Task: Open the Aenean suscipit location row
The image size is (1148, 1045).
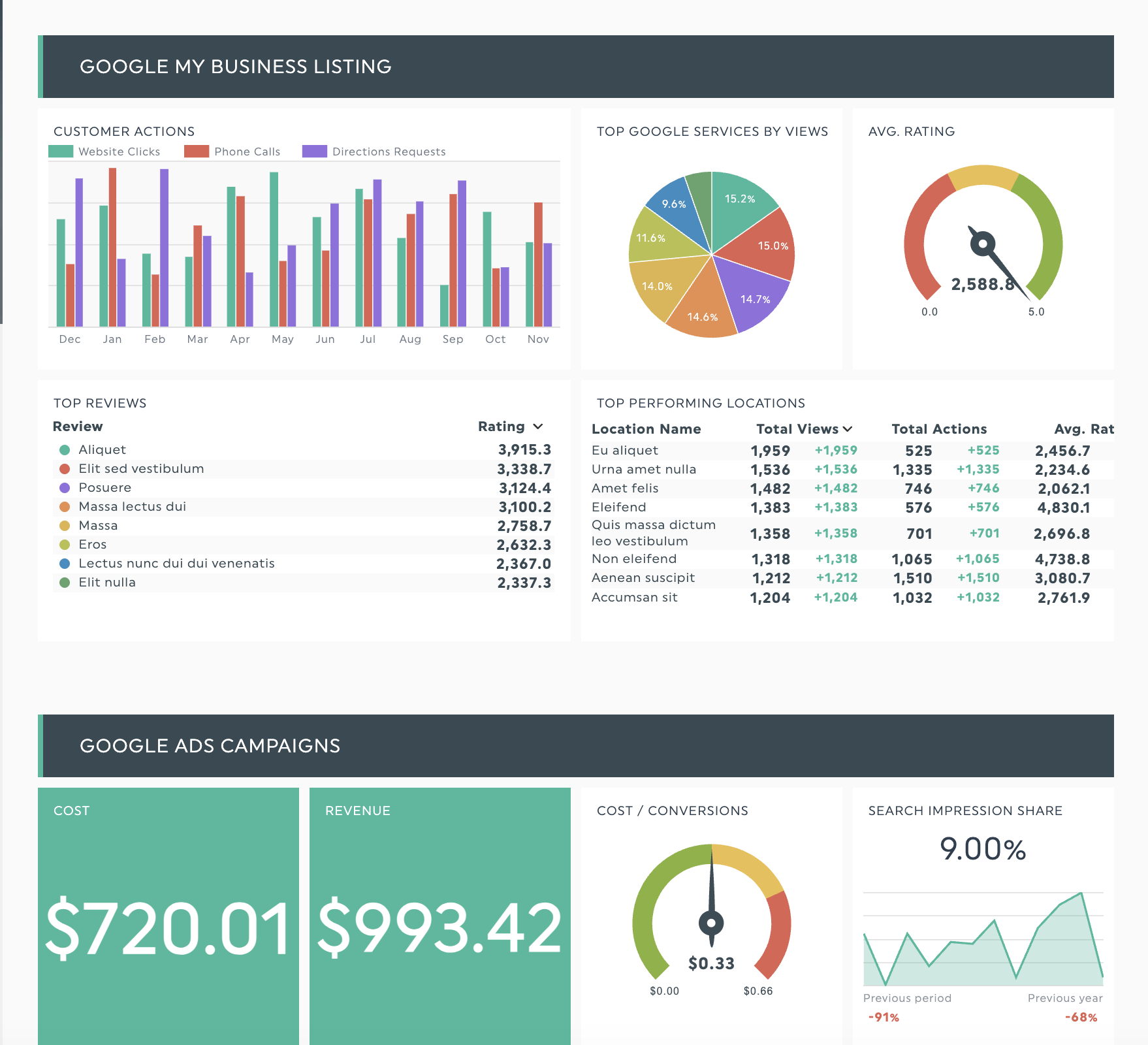Action: click(643, 578)
